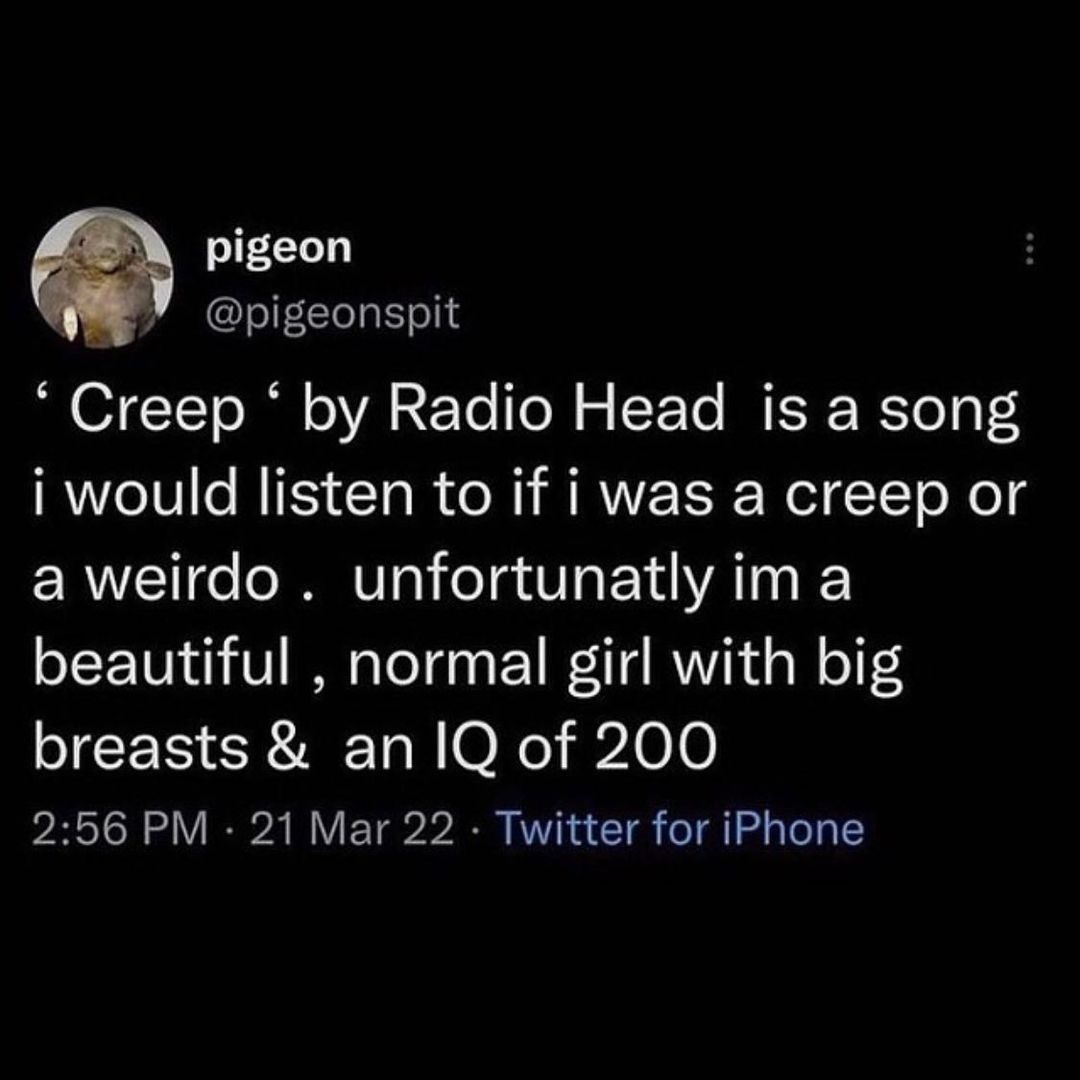The image size is (1080, 1080).
Task: Open pigeon's profile picture
Action: click(102, 278)
